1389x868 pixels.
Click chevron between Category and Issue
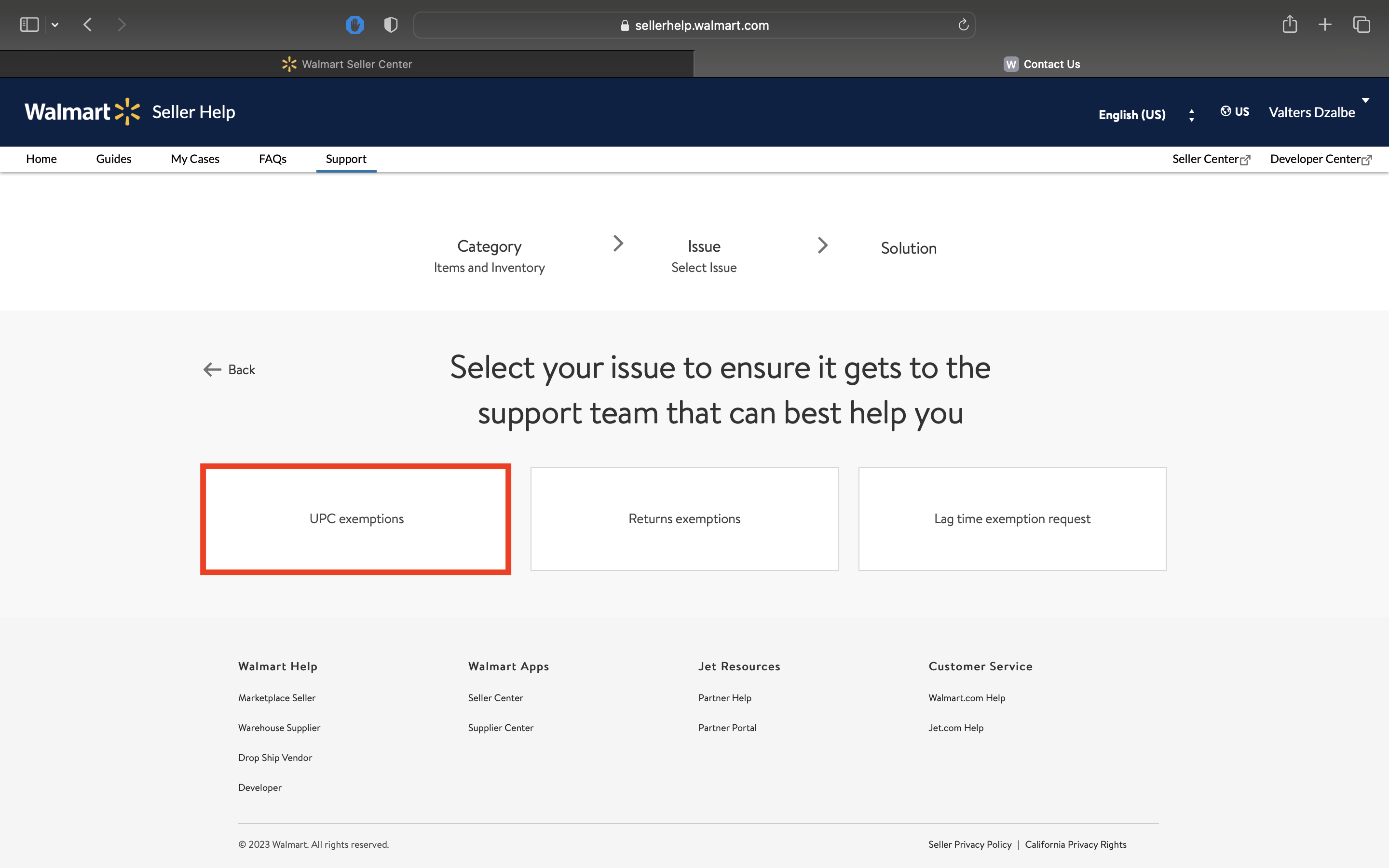[618, 244]
